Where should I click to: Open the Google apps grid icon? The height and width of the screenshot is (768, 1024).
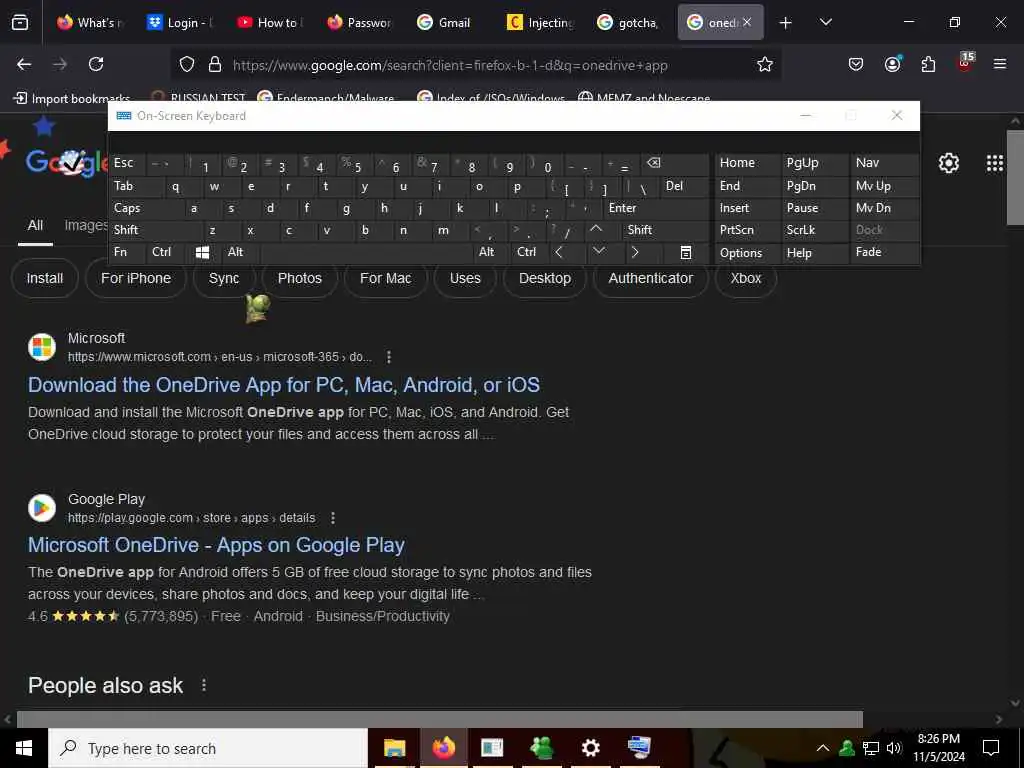[x=995, y=163]
